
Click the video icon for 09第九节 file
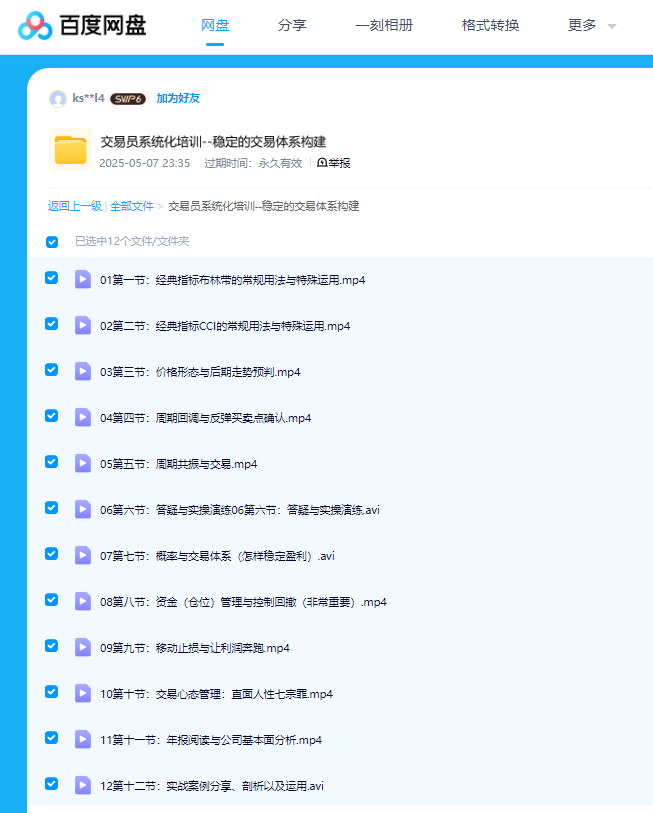point(84,647)
